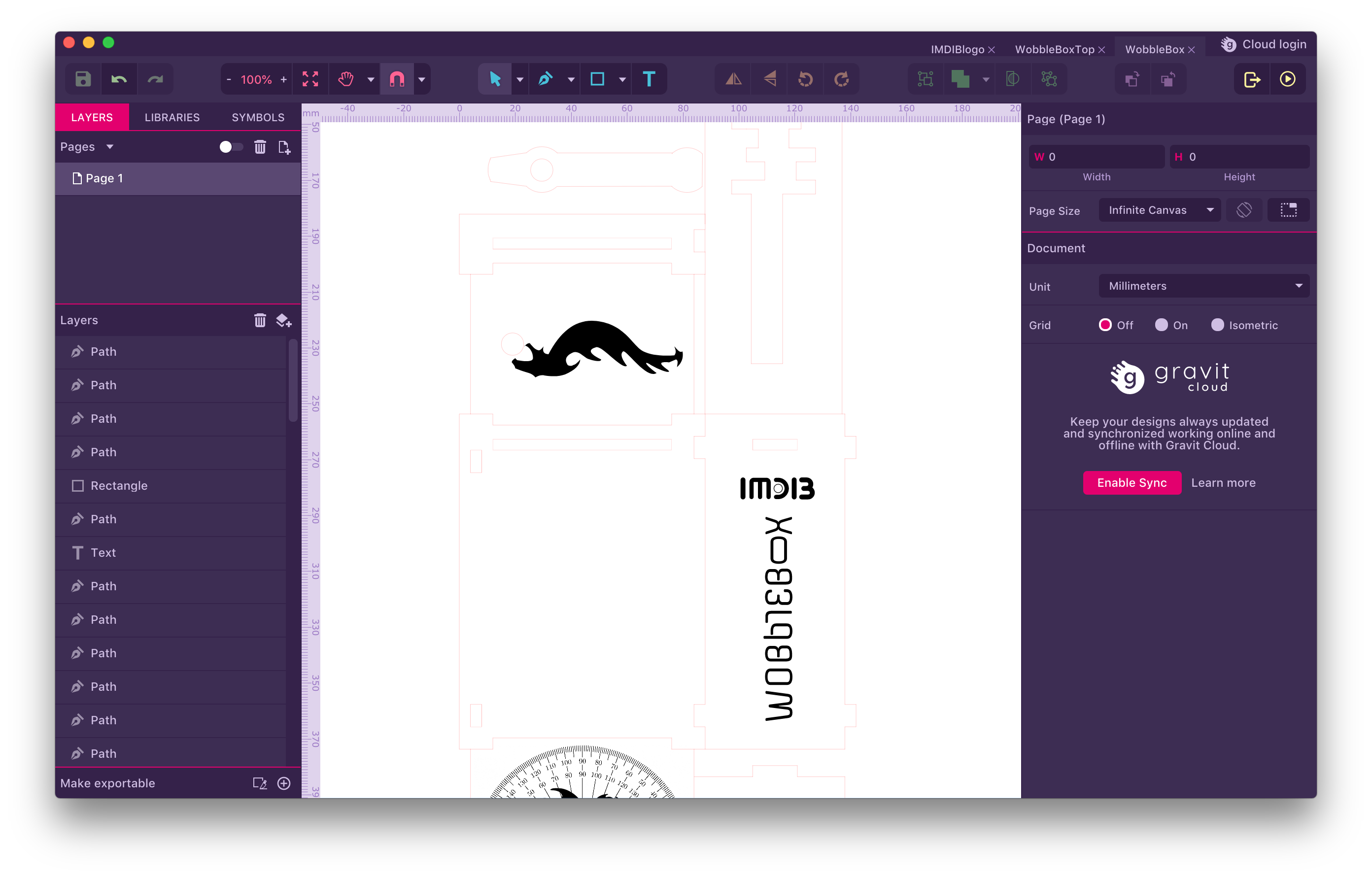This screenshot has width=1372, height=877.
Task: Open the Unit Millimeters dropdown
Action: tap(1203, 286)
